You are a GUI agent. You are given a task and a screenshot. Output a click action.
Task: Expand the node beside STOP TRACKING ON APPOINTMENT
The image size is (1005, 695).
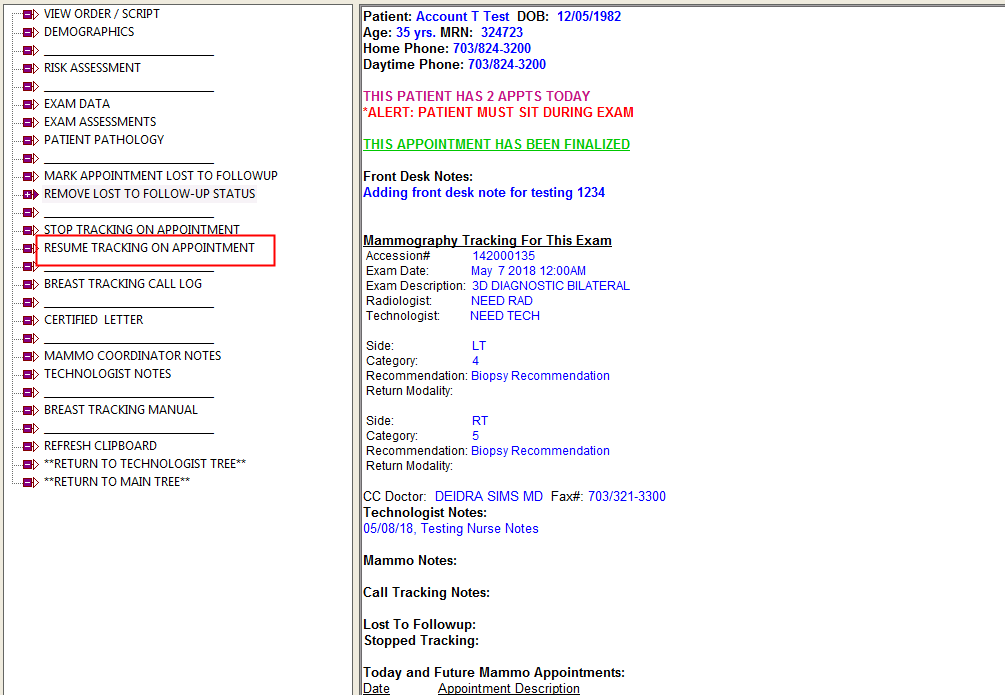pos(30,231)
